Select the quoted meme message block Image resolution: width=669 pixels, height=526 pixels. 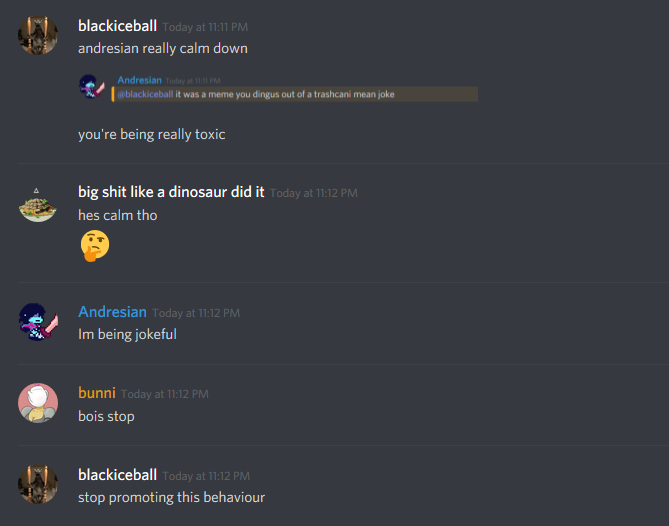point(295,94)
